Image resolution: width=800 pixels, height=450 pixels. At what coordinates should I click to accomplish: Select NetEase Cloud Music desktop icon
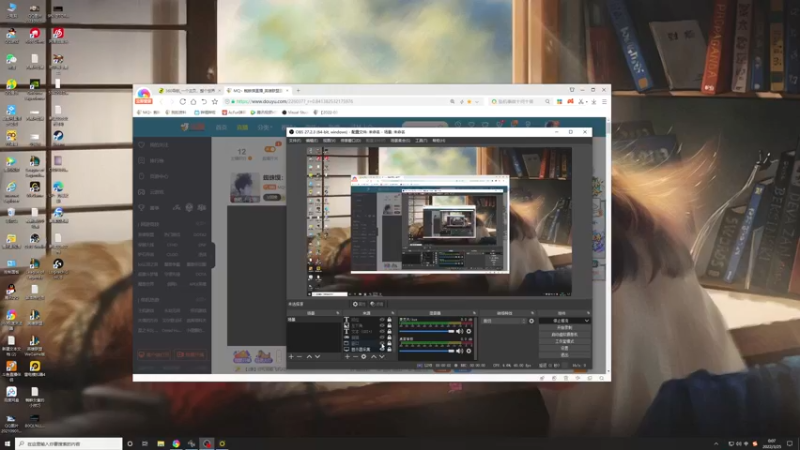point(58,35)
